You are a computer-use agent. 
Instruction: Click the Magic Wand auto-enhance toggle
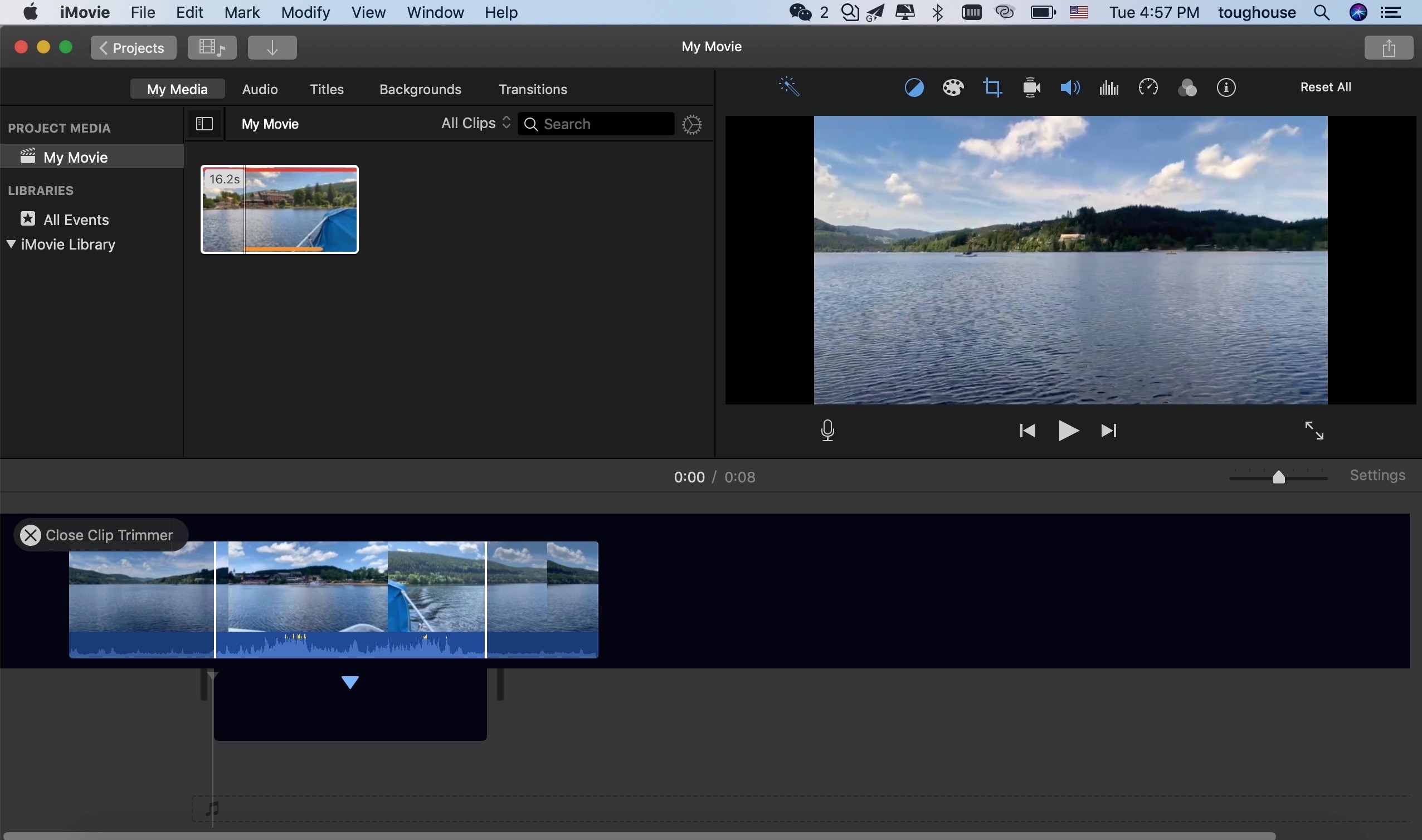789,87
